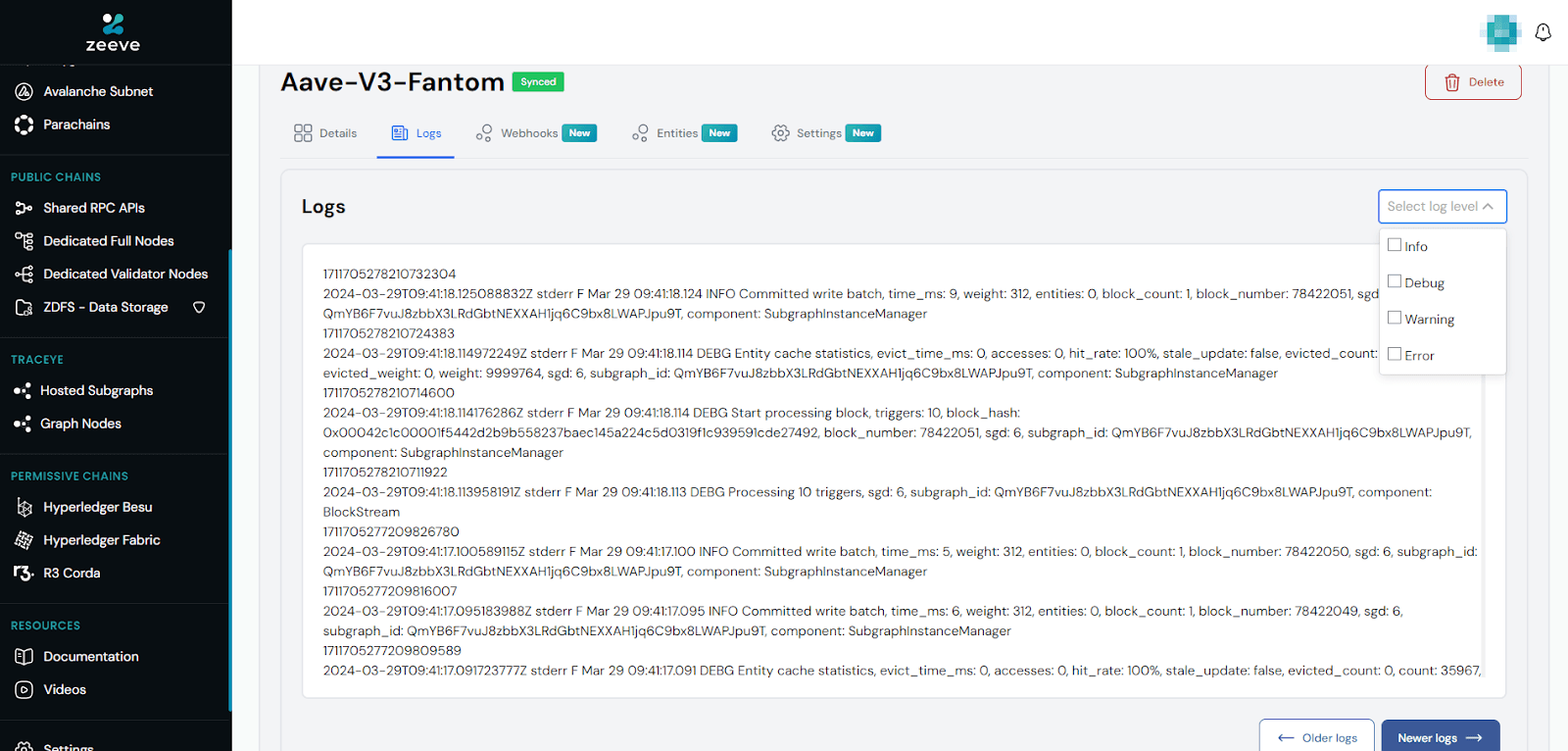Open ZDFS - Data Storage
The height and width of the screenshot is (751, 1568).
(106, 308)
